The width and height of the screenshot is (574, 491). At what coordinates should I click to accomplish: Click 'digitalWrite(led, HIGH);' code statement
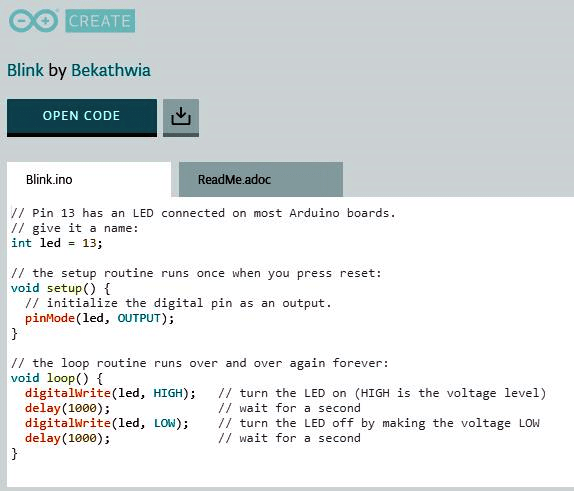point(110,393)
